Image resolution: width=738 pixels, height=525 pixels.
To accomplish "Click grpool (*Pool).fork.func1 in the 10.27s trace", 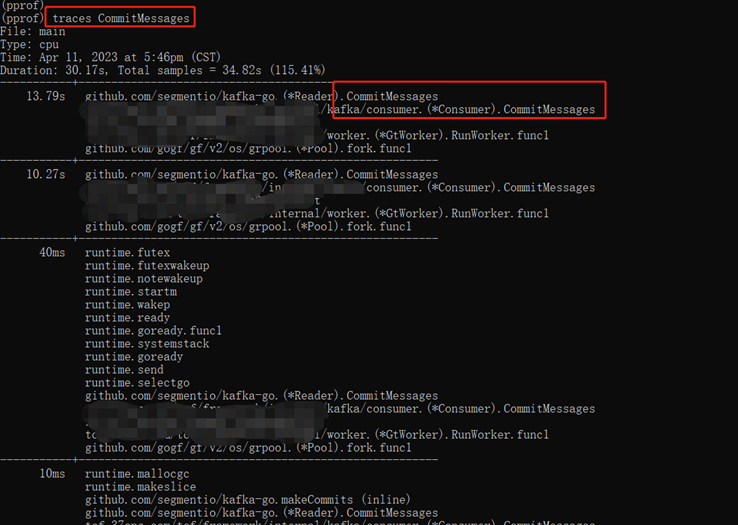I will [249, 227].
